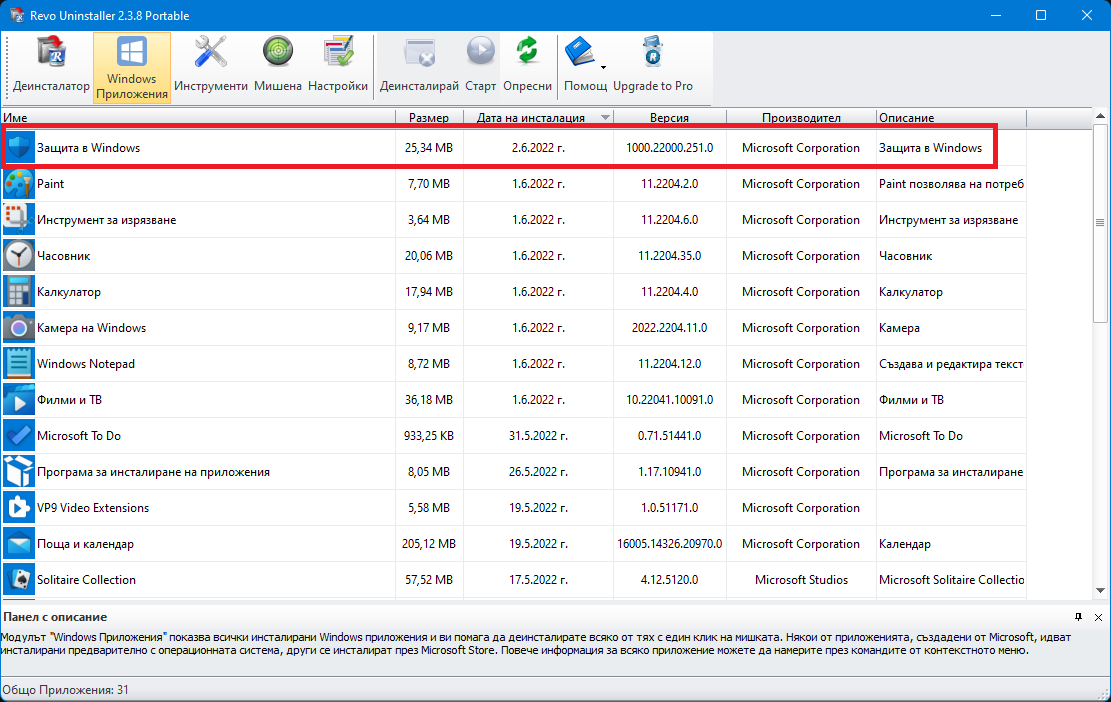Screen dimensions: 1111x702
Task: Click the Защита в Windows shield icon
Action: [x=19, y=148]
